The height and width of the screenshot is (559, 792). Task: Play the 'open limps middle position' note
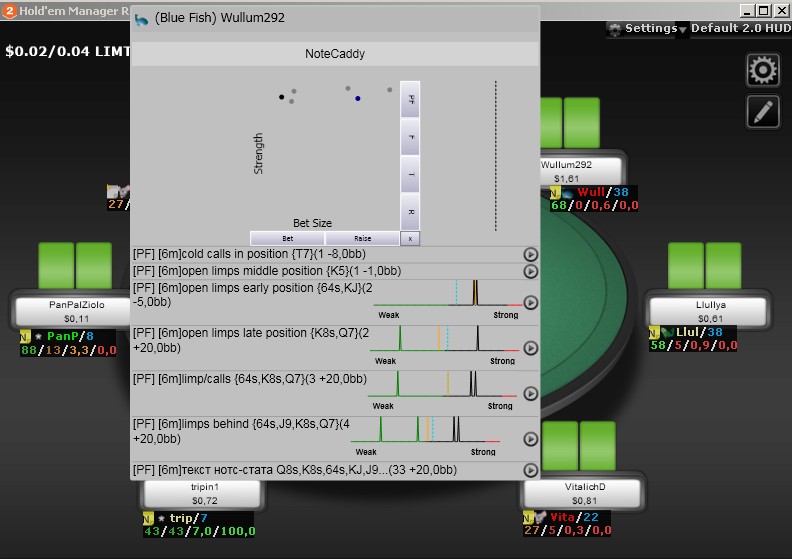[x=531, y=271]
